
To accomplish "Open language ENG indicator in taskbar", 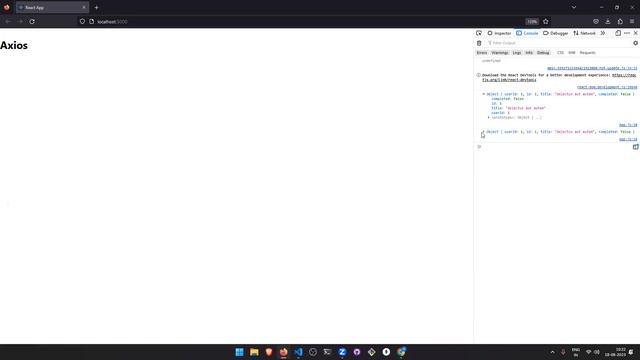I will point(576,352).
